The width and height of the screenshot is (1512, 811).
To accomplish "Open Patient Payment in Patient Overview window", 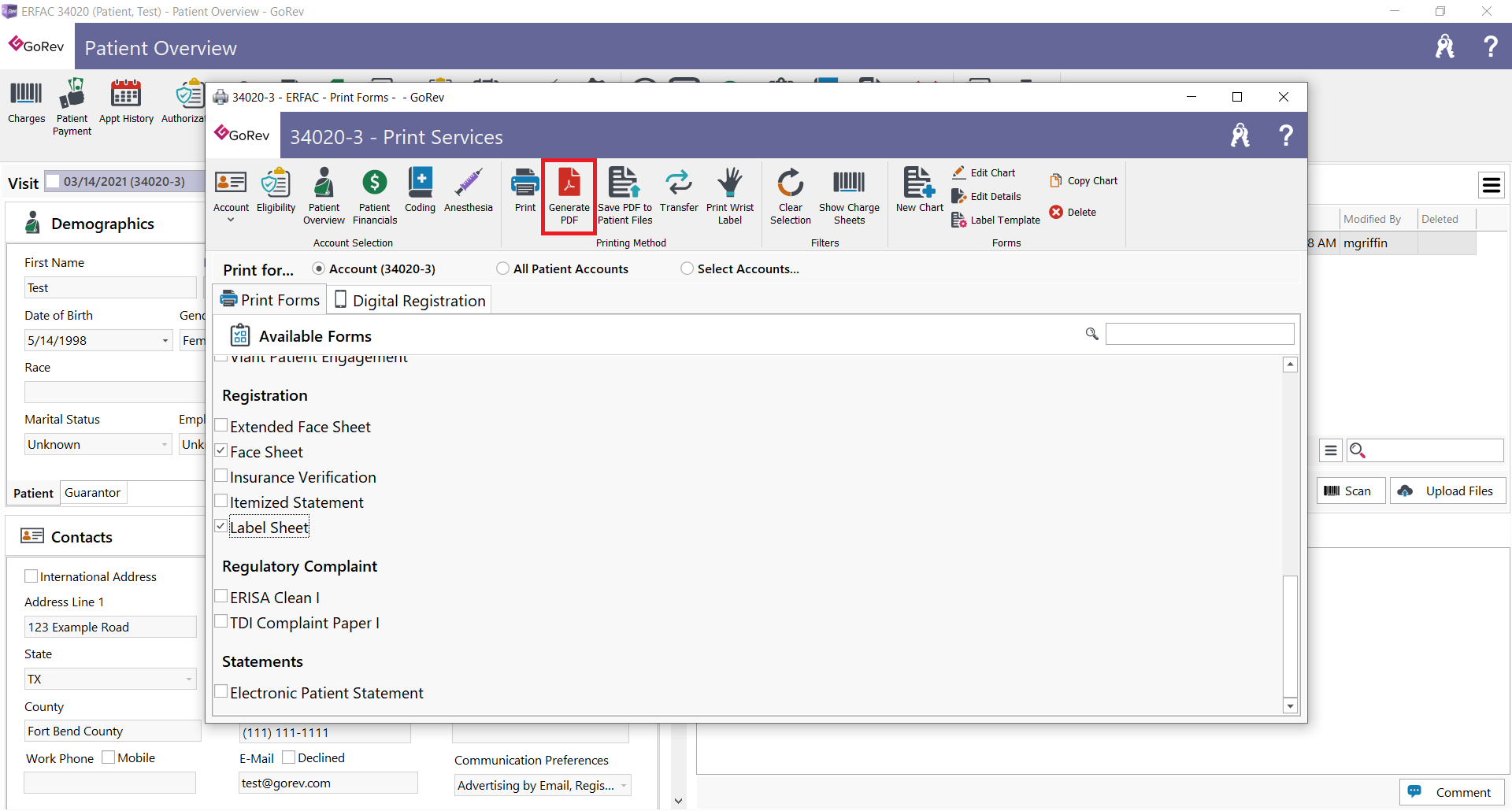I will pos(72,107).
